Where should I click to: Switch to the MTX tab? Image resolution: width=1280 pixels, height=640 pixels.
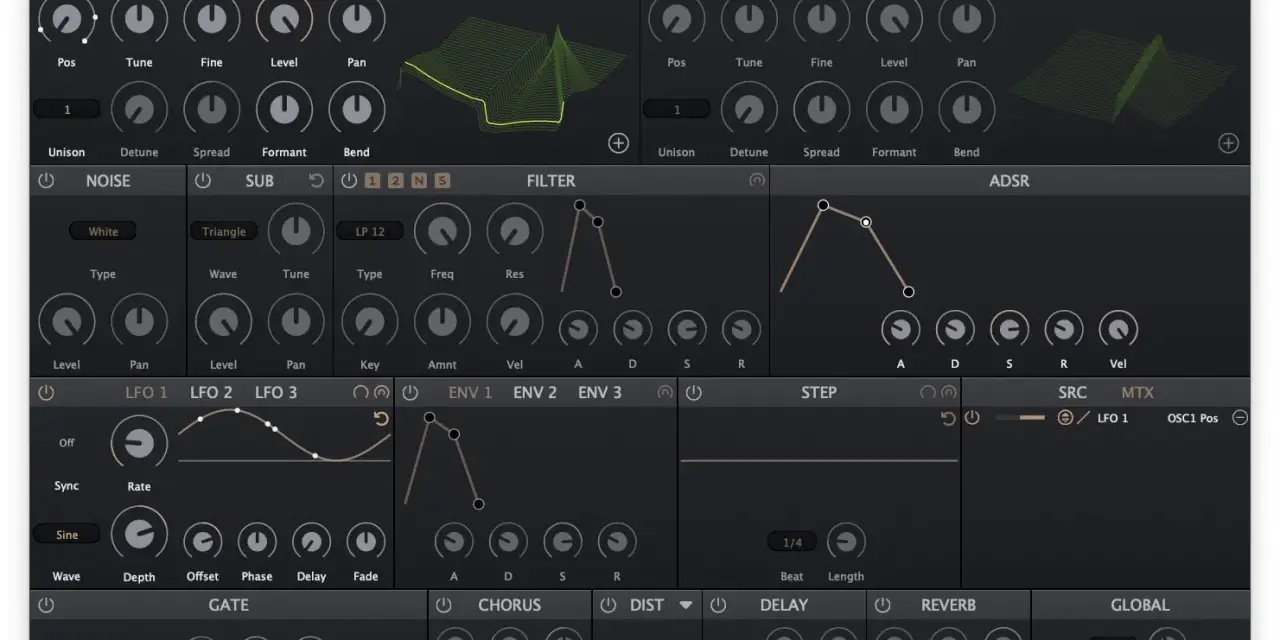click(1137, 393)
